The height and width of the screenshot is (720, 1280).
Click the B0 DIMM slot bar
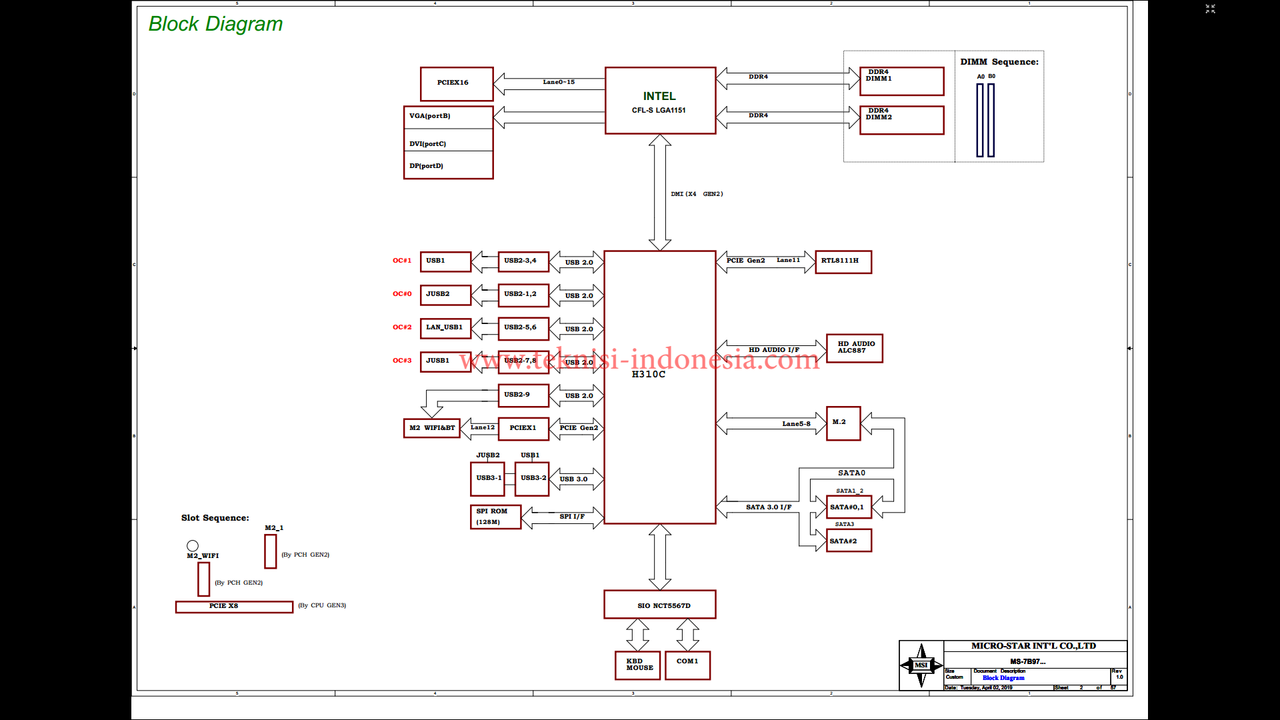pos(991,119)
